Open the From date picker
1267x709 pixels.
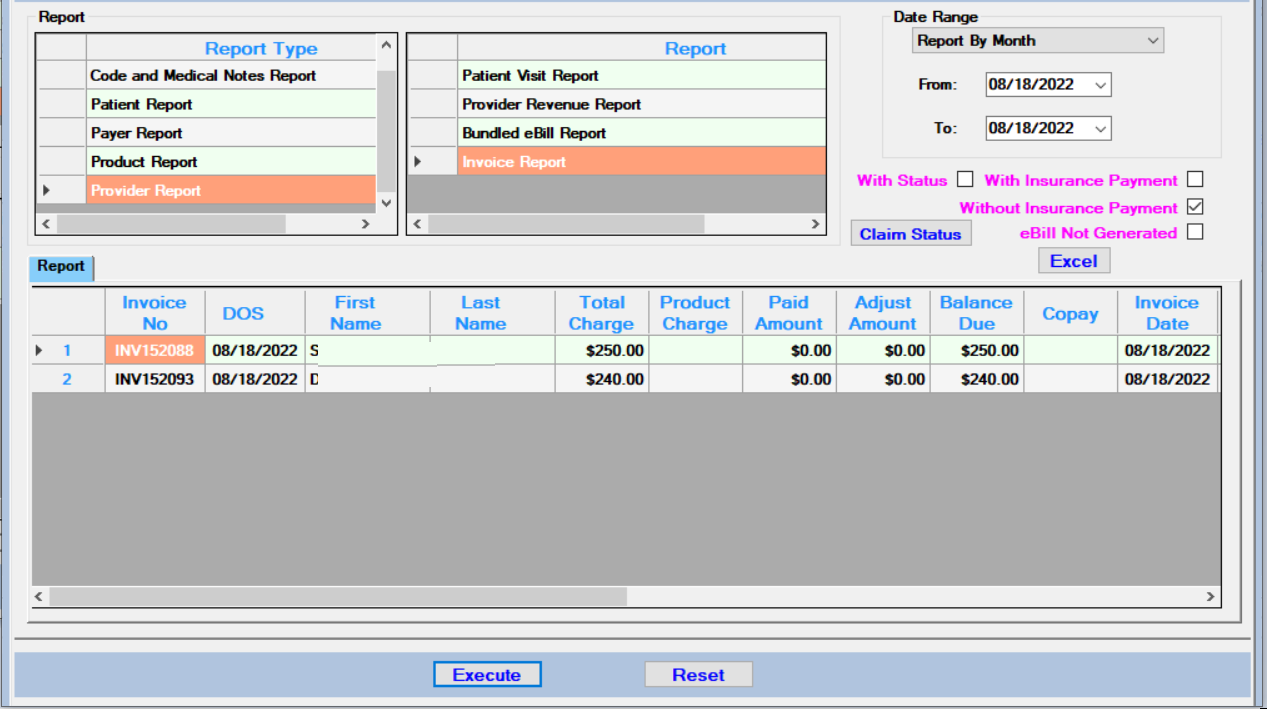(1102, 85)
